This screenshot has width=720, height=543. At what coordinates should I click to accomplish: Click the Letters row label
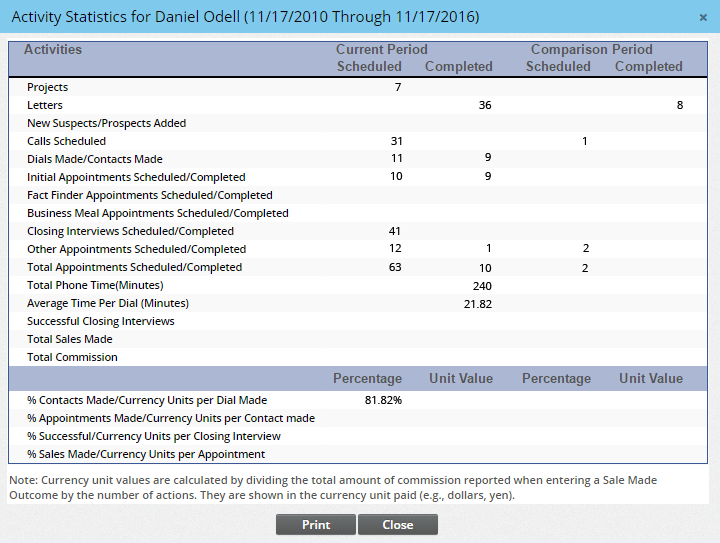coord(45,106)
